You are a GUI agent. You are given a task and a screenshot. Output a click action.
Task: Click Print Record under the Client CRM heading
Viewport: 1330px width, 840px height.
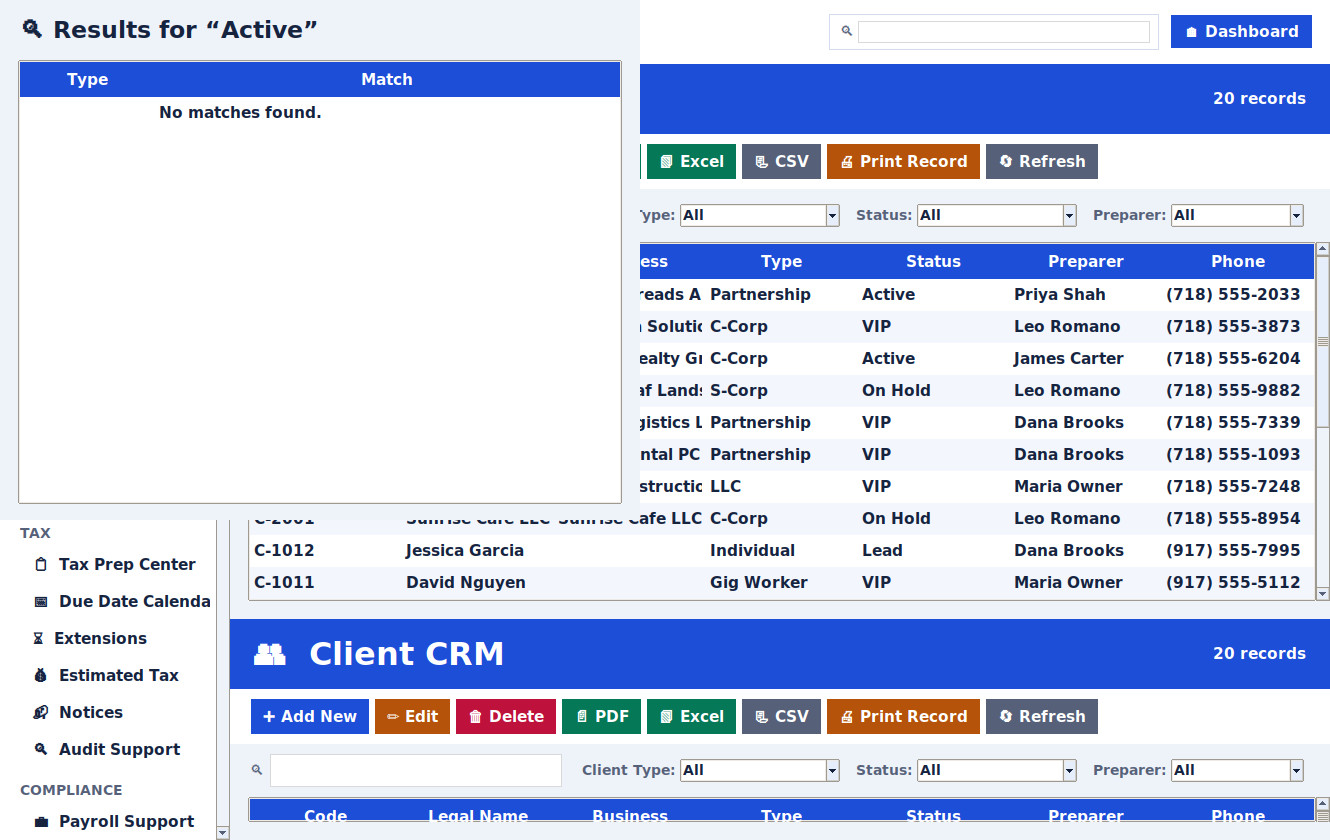tap(903, 716)
